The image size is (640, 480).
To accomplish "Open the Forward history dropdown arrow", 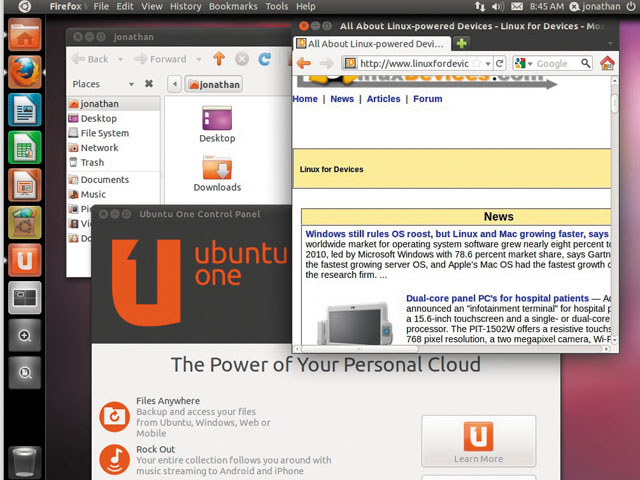I will (199, 60).
